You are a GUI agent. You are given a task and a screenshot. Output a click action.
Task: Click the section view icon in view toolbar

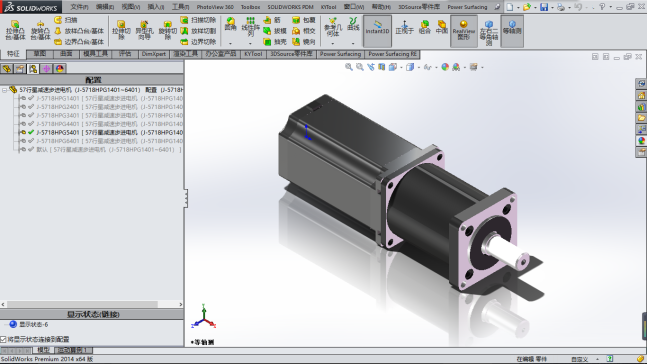(x=382, y=67)
